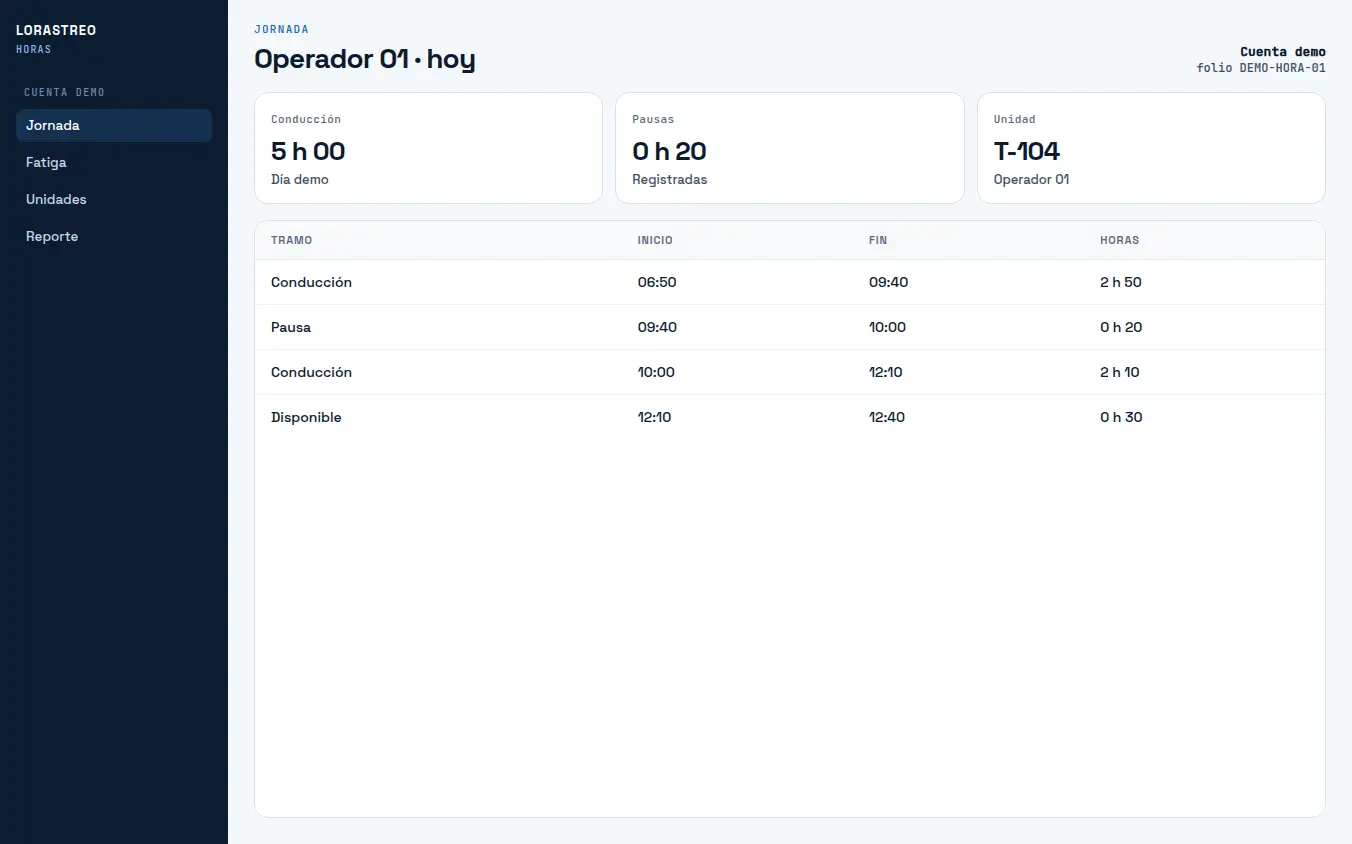Select the "0 h 30" hours value
Image resolution: width=1352 pixels, height=844 pixels.
[x=1121, y=418]
